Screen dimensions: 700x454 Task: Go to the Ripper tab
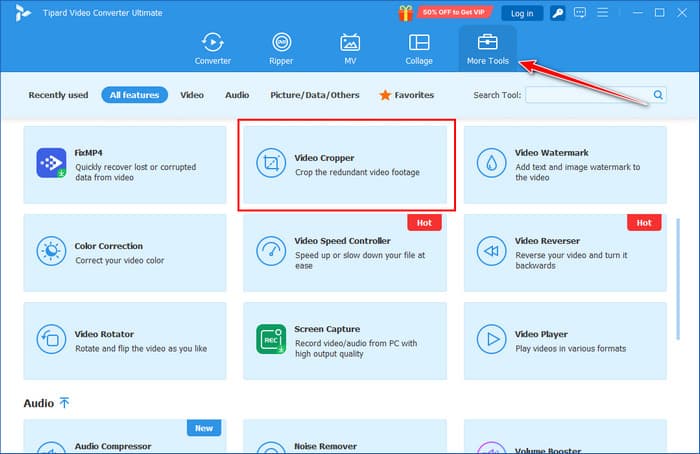click(x=282, y=48)
